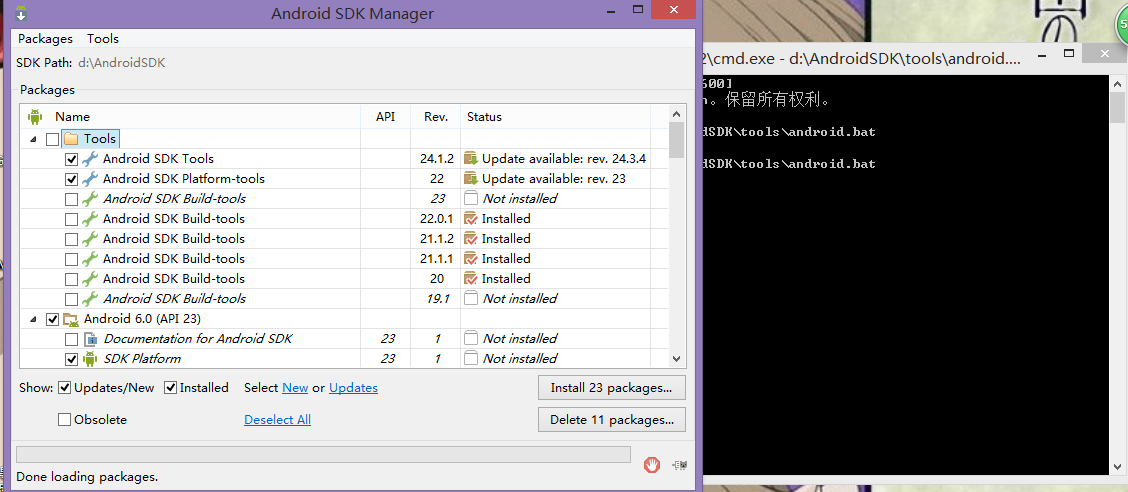Viewport: 1128px width, 492px height.
Task: Click Install 23 packages button
Action: pos(611,388)
